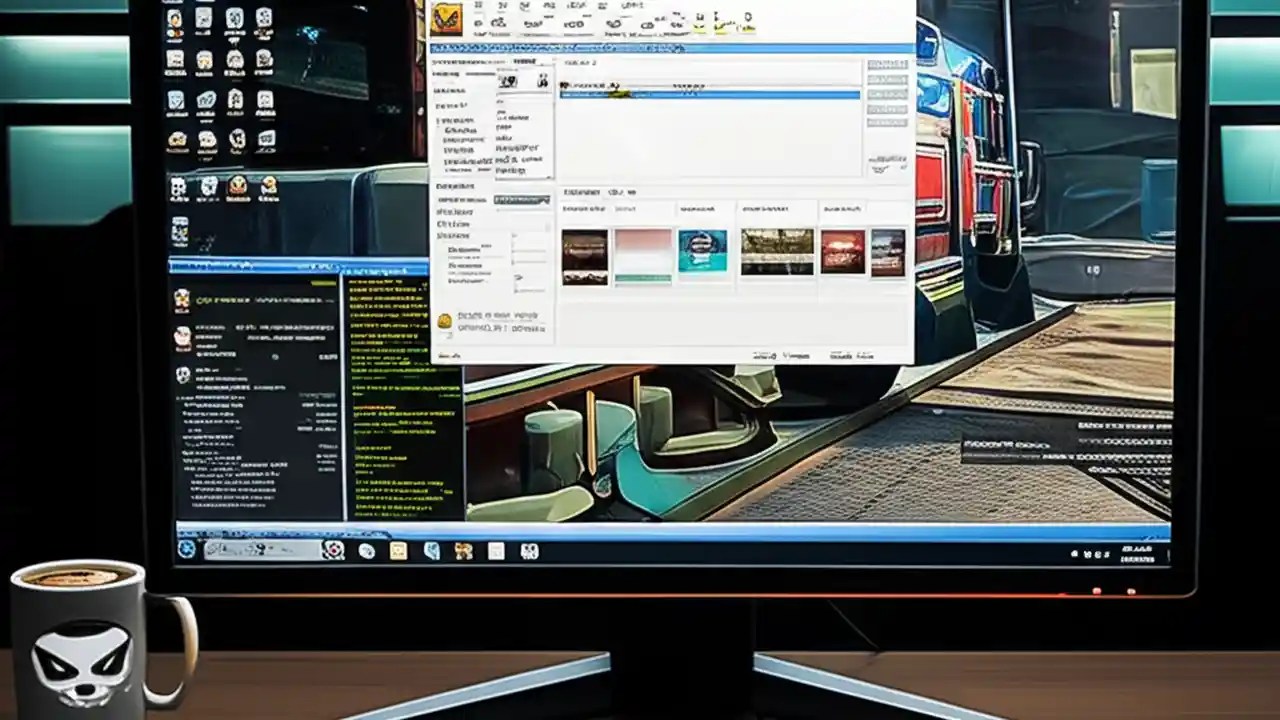The height and width of the screenshot is (720, 1280).
Task: Select the butterfly application icon in the toolbar
Action: [448, 19]
